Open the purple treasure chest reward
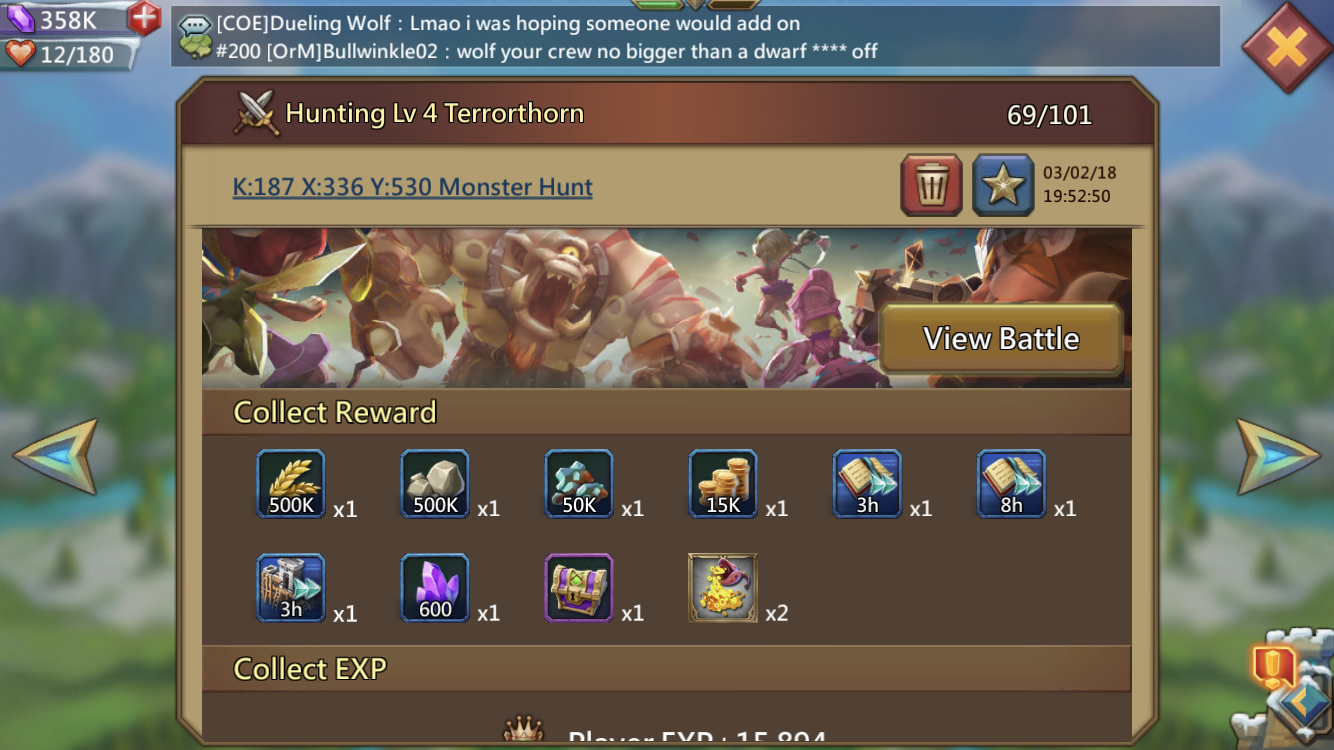Viewport: 1334px width, 750px height. tap(579, 588)
